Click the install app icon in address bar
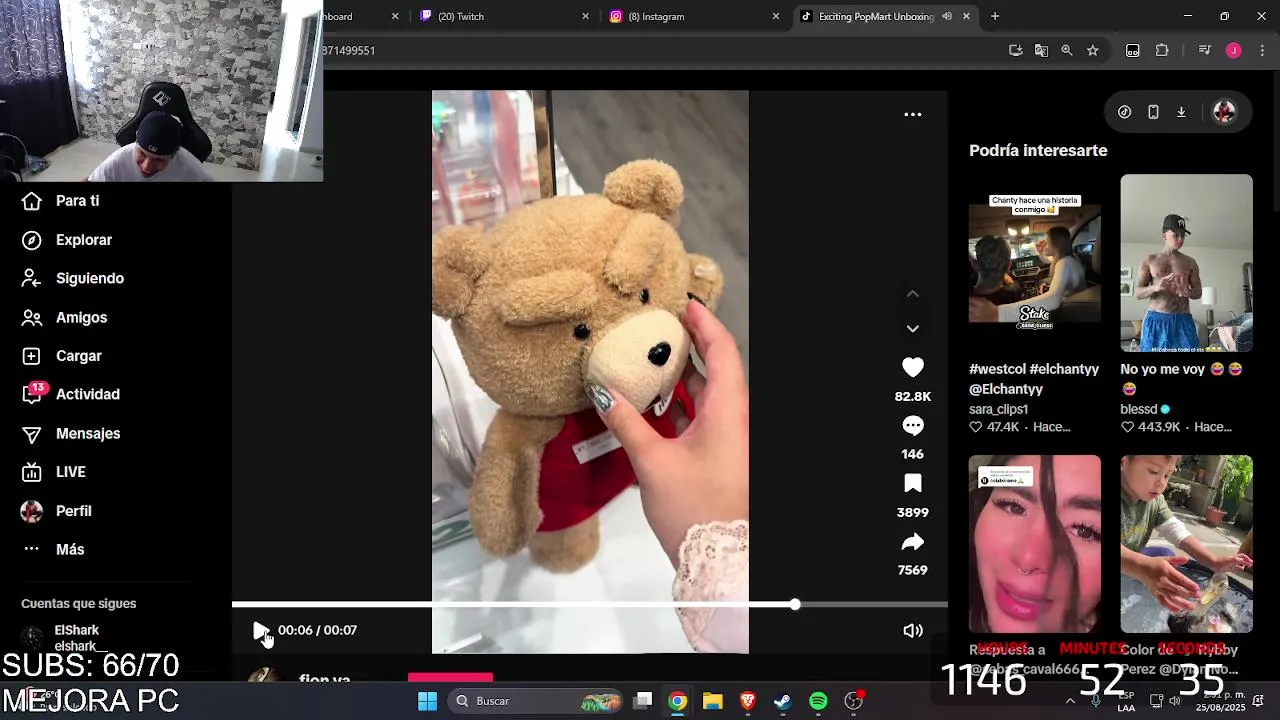 coord(1016,50)
